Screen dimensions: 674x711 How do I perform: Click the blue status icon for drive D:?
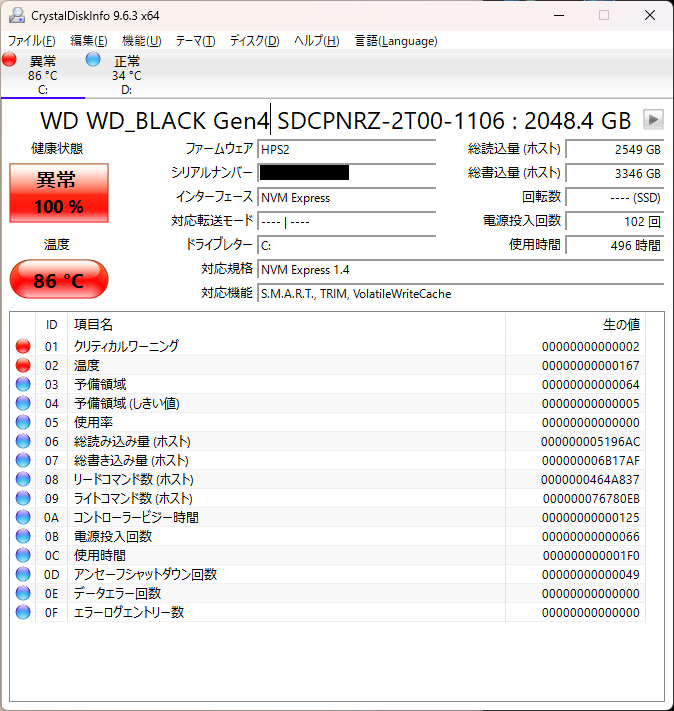click(x=93, y=59)
